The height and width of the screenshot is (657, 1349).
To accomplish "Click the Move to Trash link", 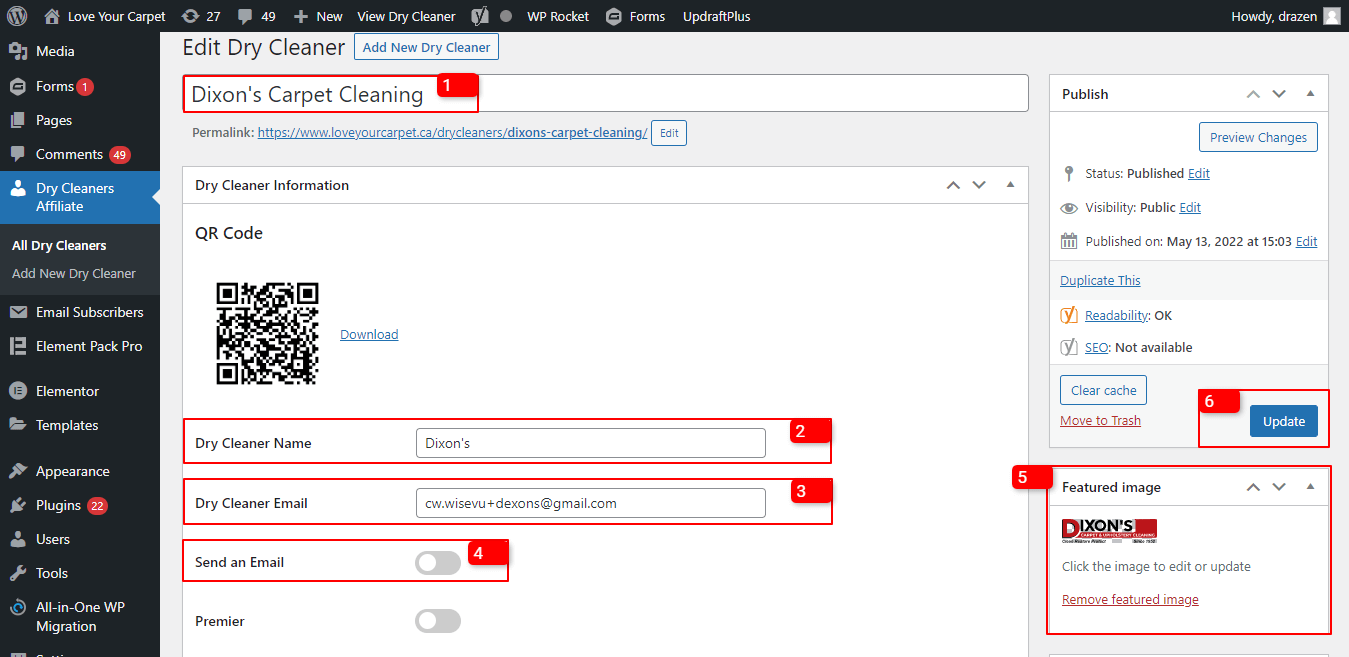I will point(1100,420).
